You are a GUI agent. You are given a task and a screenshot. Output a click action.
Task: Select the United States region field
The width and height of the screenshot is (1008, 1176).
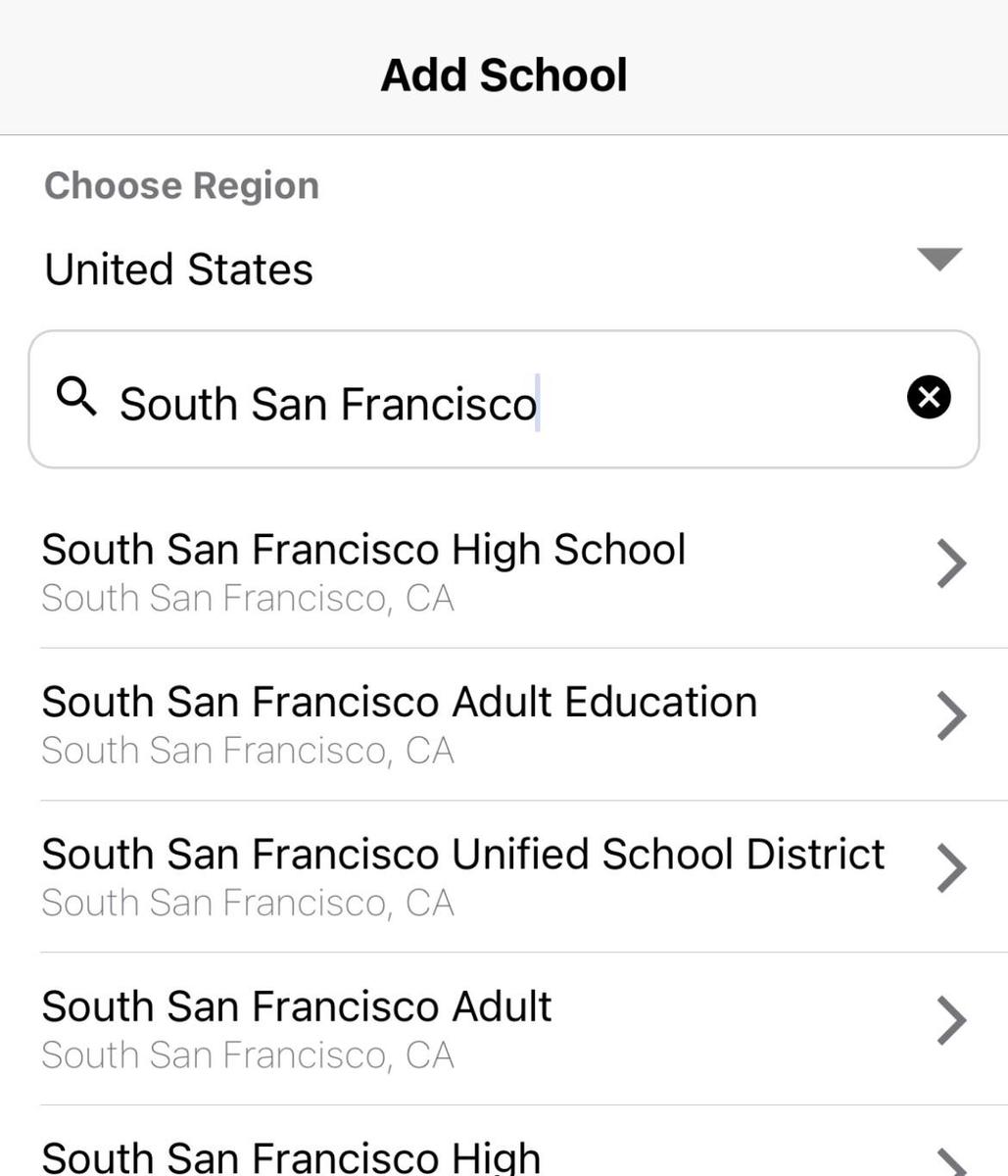pos(179,269)
